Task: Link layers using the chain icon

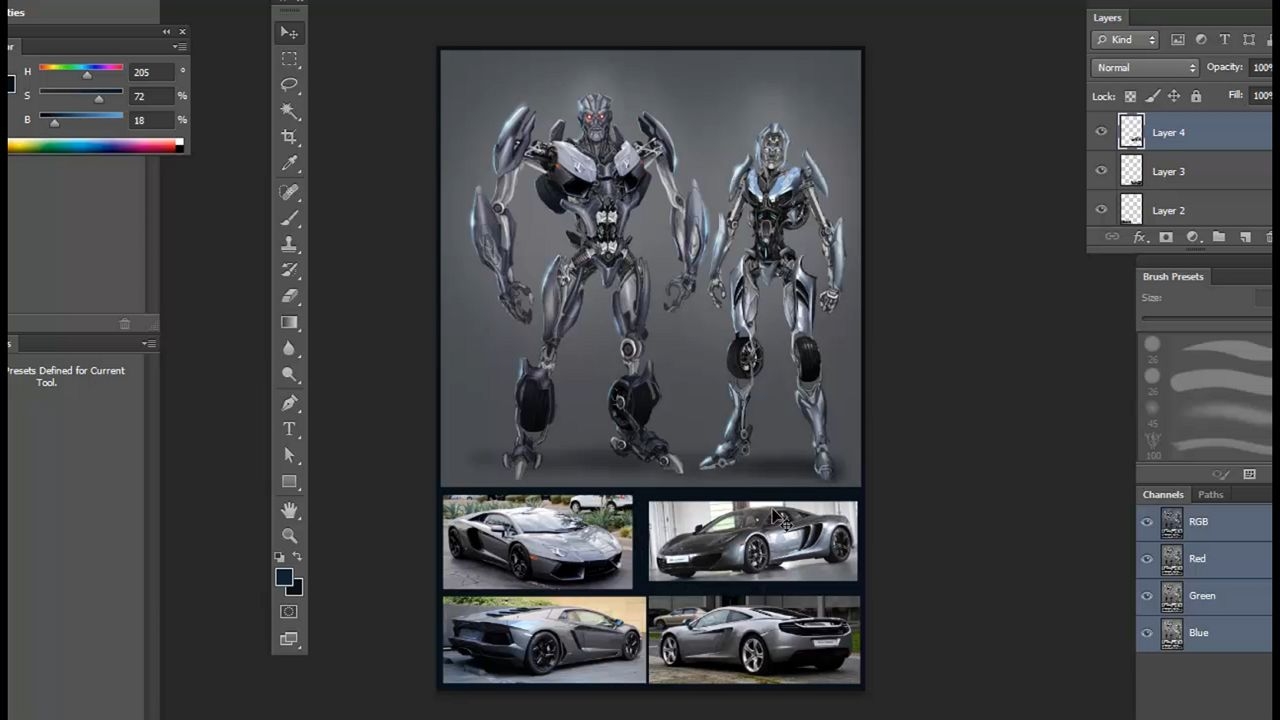Action: tap(1112, 237)
